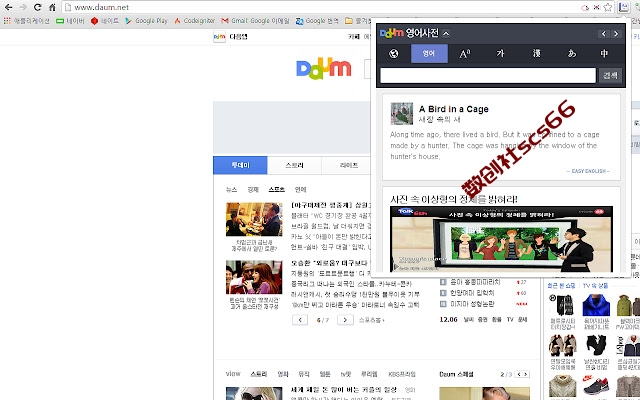640x400 pixels.
Task: Click the sneaker shopping thumbnail
Action: [596, 387]
